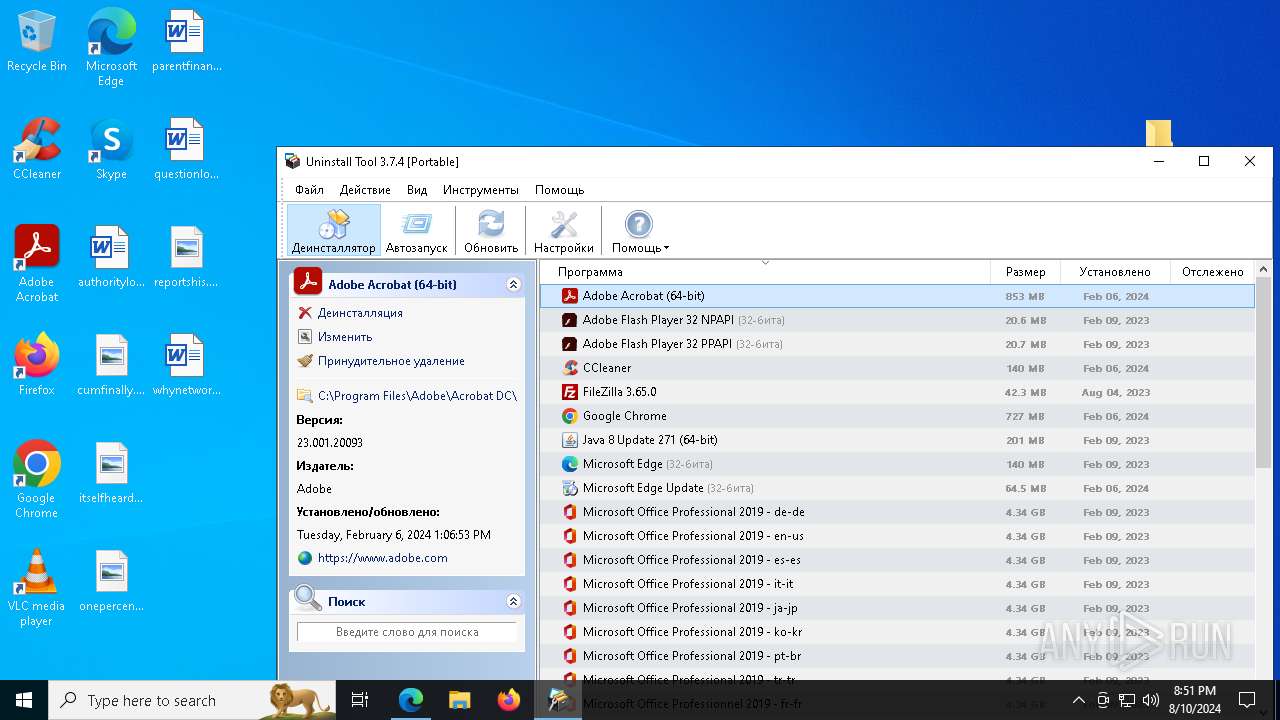Sort list by Программа column header
Viewport: 1280px width, 720px height.
(765, 272)
